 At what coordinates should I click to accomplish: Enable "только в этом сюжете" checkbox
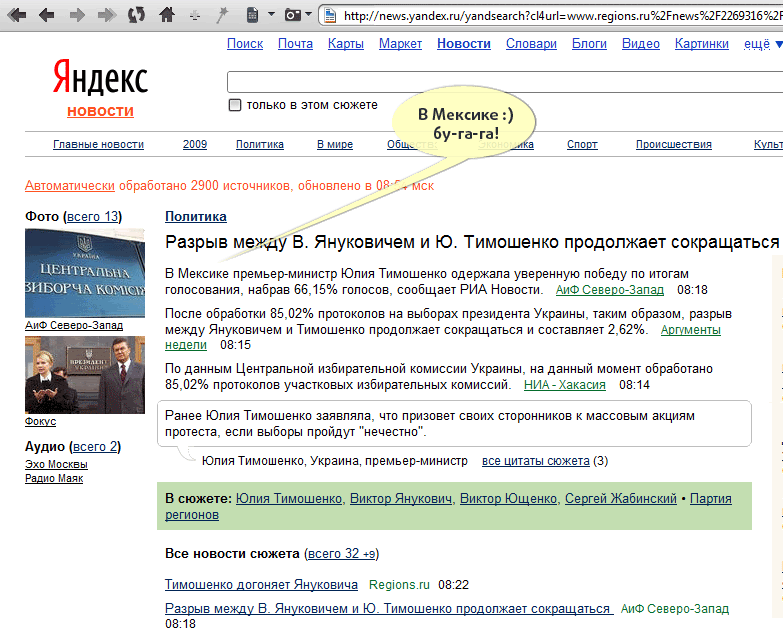coord(235,105)
